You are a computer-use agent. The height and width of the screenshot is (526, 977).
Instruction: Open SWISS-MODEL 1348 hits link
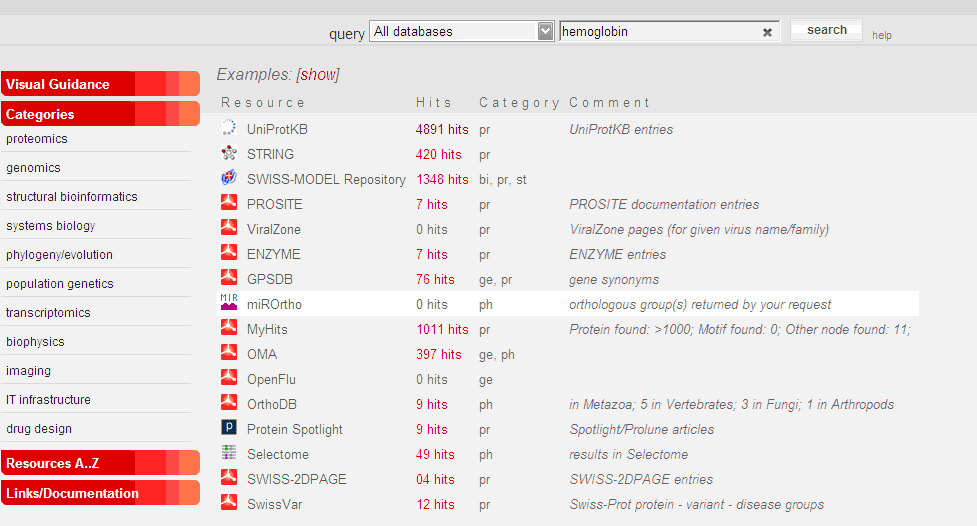click(442, 179)
